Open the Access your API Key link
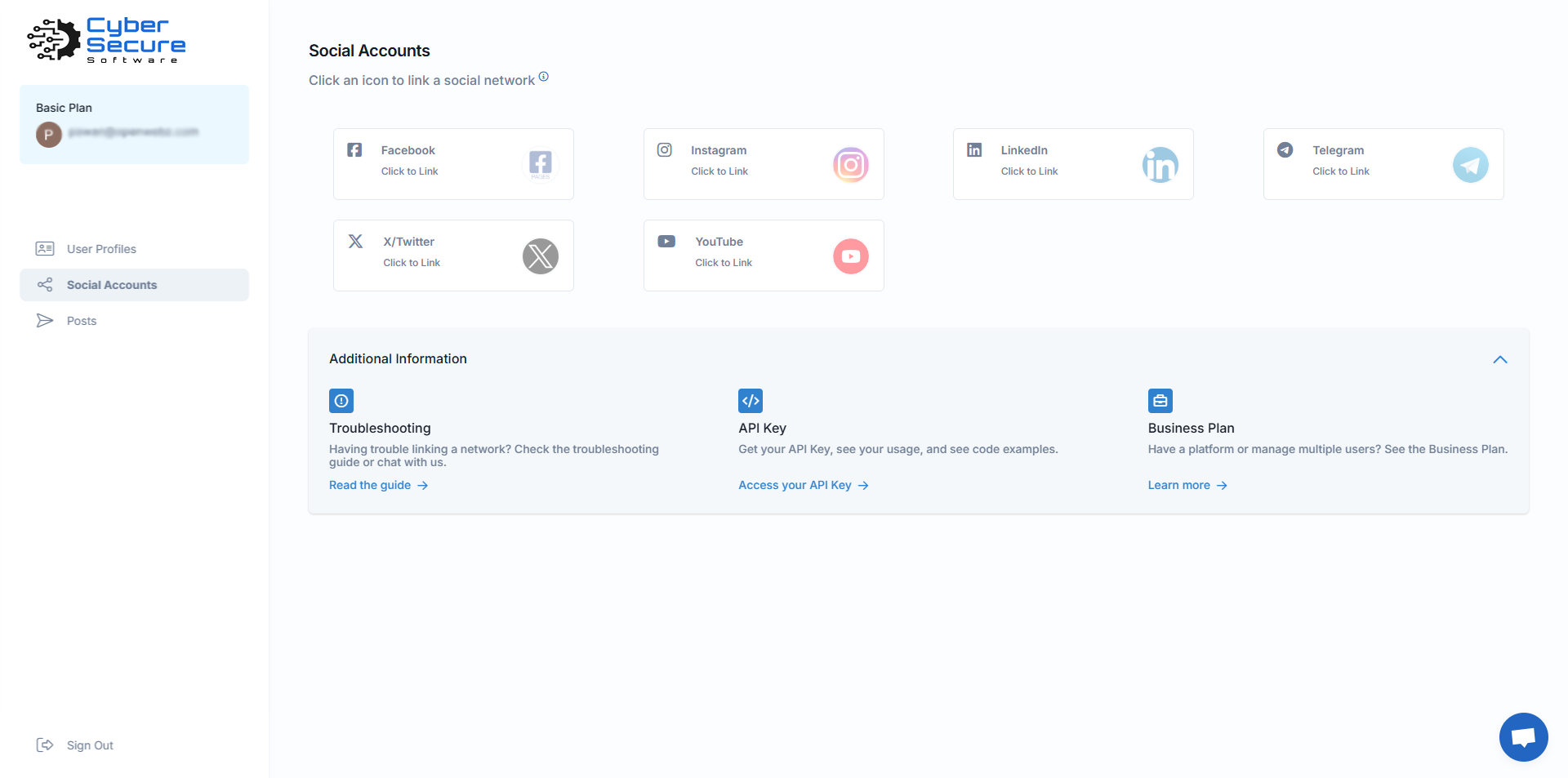The width and height of the screenshot is (1568, 778). click(x=803, y=485)
